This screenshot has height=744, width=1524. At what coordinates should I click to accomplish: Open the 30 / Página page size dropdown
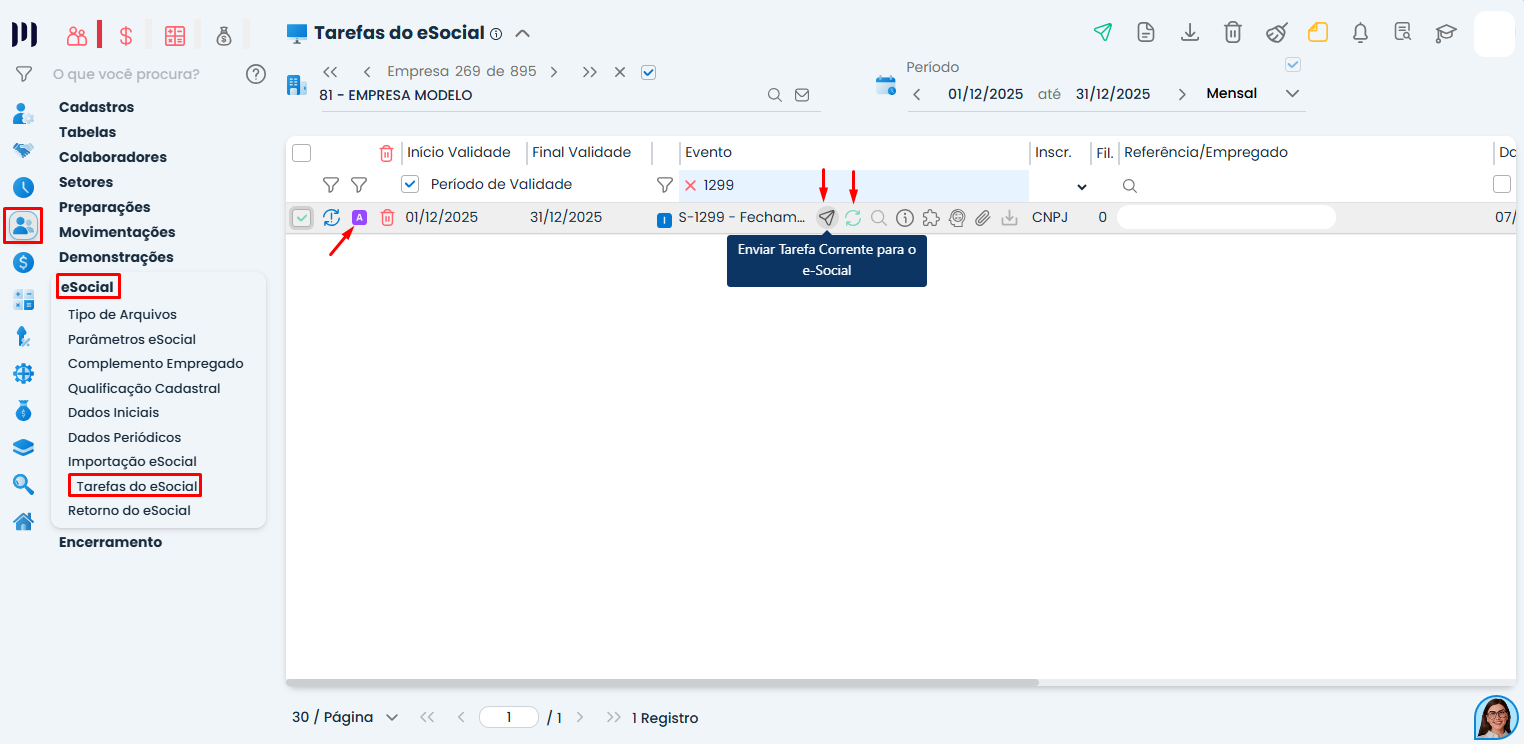click(345, 717)
